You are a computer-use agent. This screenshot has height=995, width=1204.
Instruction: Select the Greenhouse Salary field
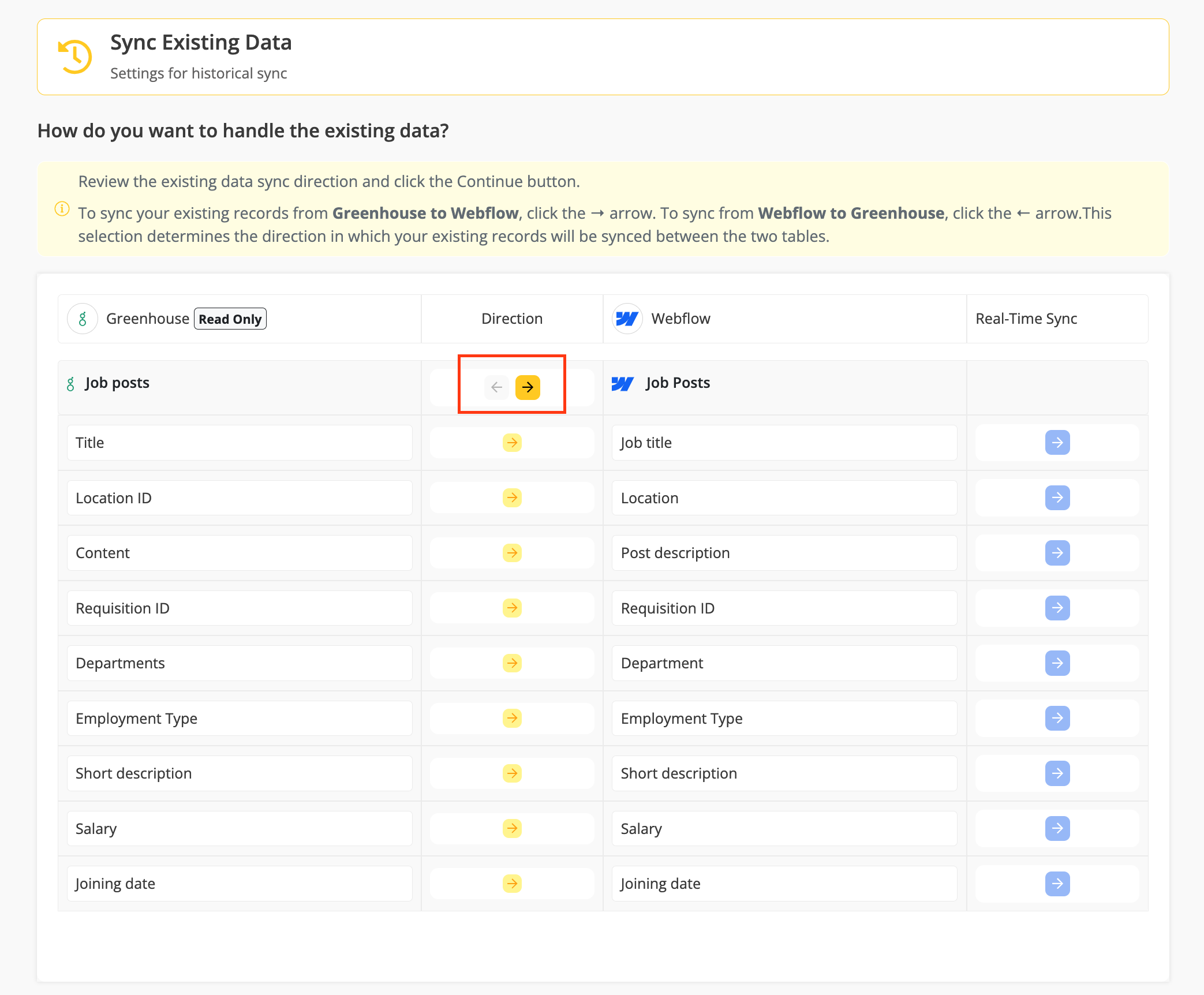(x=240, y=828)
